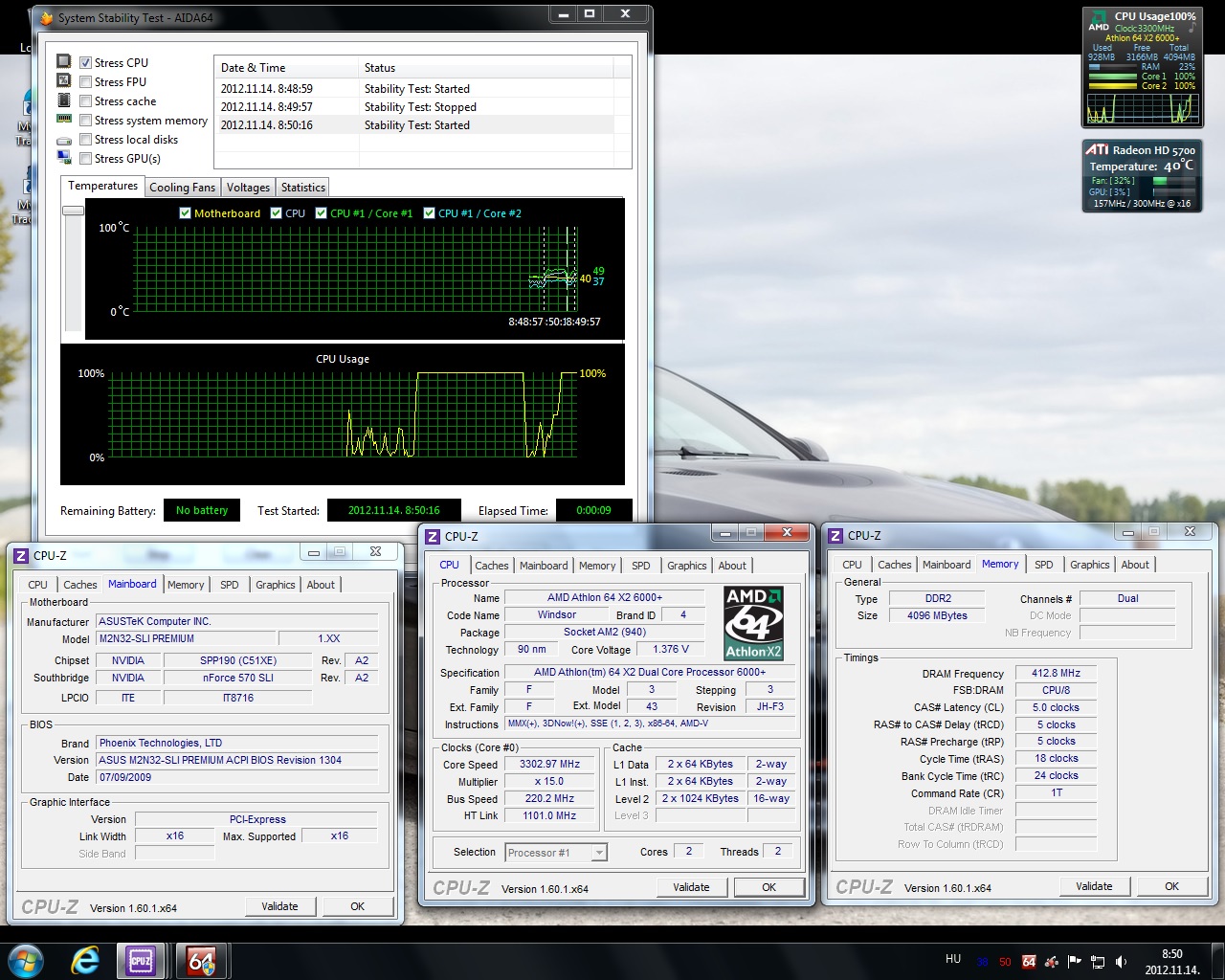The width and height of the screenshot is (1225, 980).
Task: Uncheck the Stress CPU option
Action: pyautogui.click(x=85, y=63)
